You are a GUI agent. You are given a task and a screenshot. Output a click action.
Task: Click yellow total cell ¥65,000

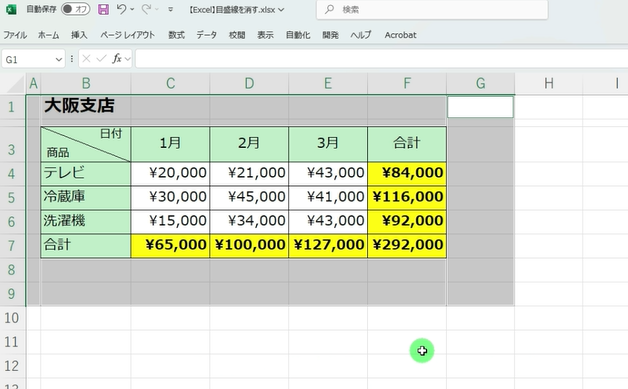coord(170,246)
